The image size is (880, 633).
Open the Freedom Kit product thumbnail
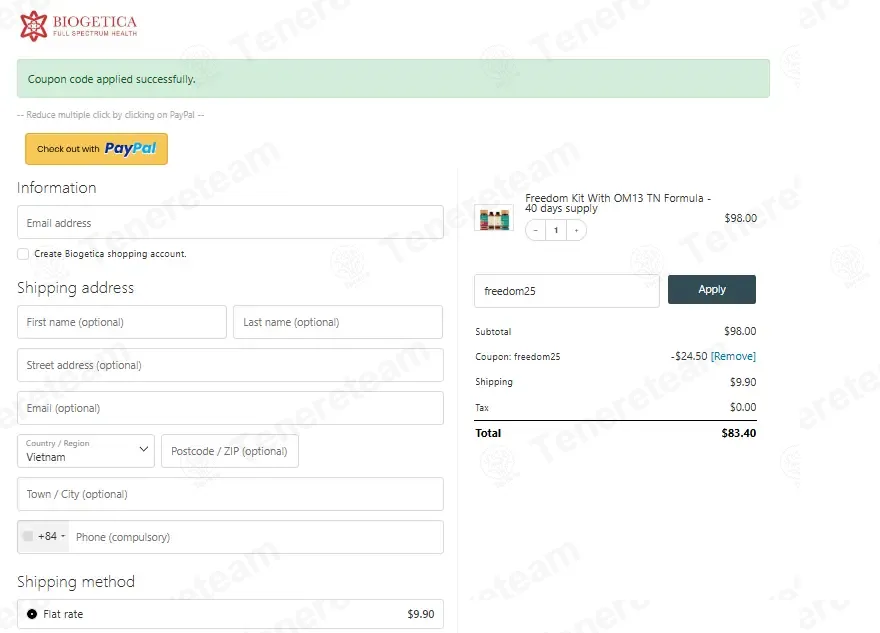[x=494, y=218]
